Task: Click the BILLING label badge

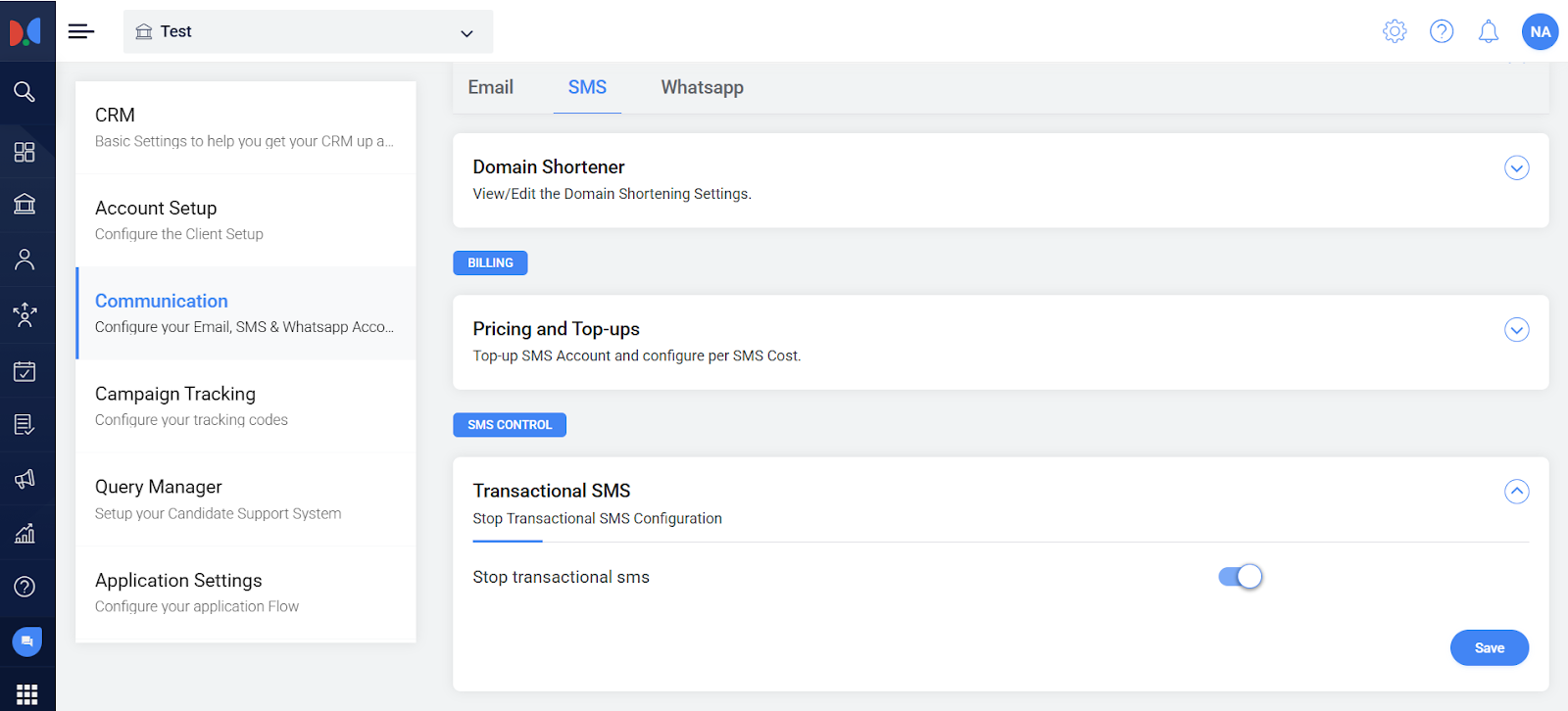Action: (490, 262)
